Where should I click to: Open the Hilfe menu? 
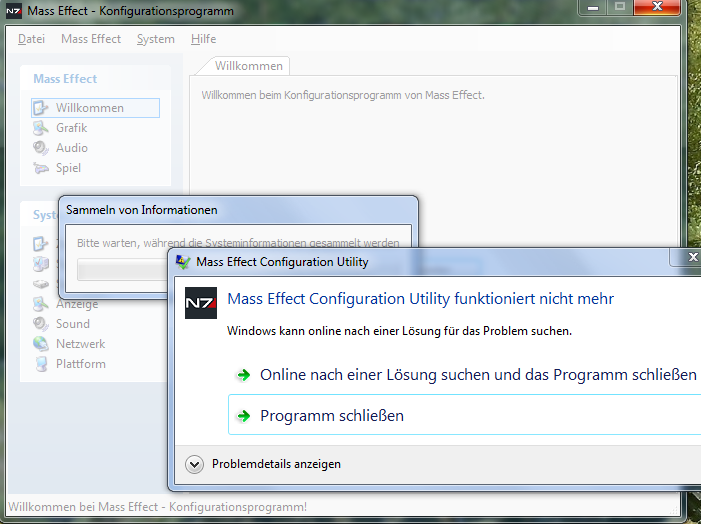[x=203, y=39]
